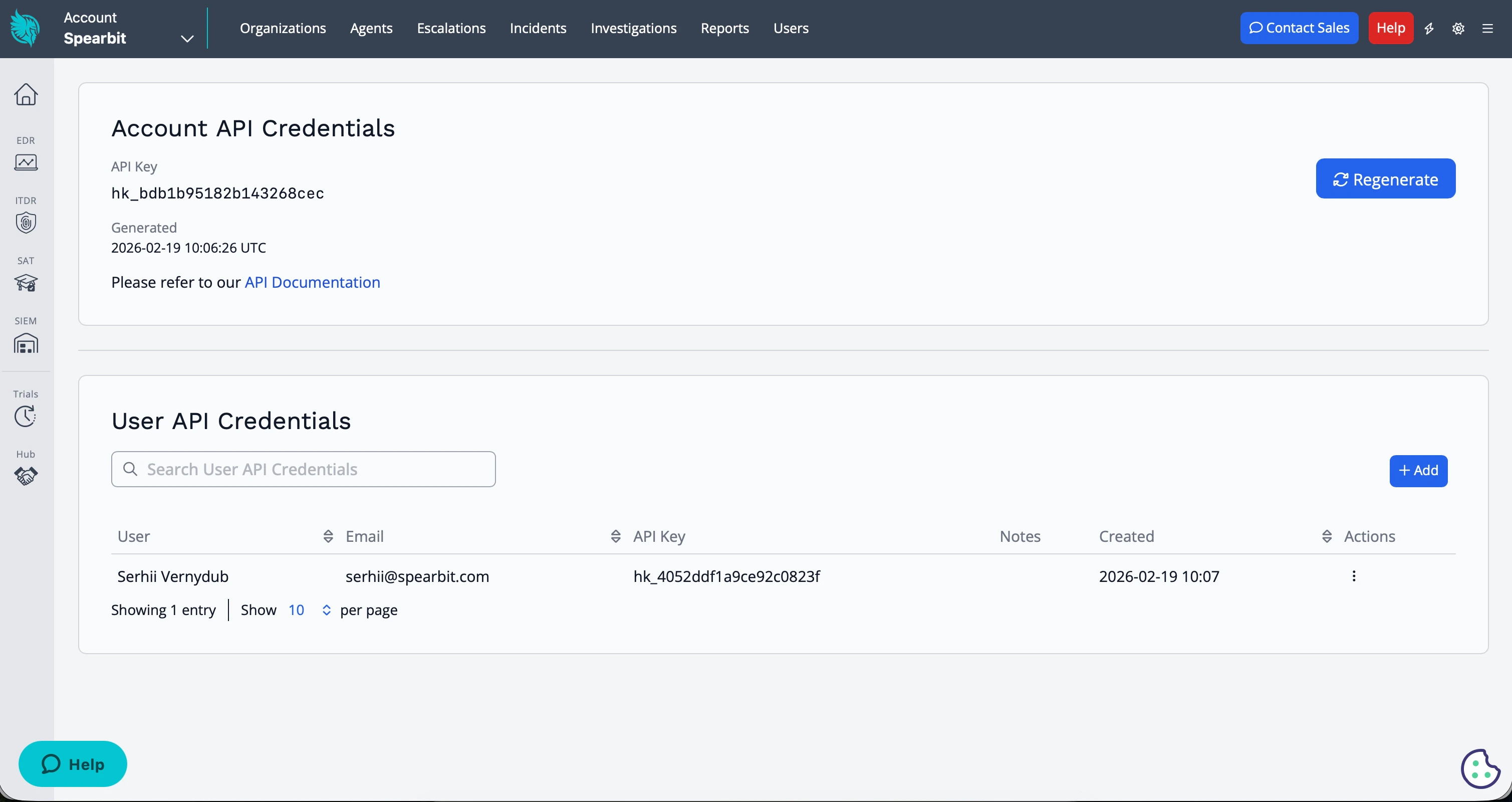
Task: Open the hamburger menu icon
Action: click(x=1488, y=28)
